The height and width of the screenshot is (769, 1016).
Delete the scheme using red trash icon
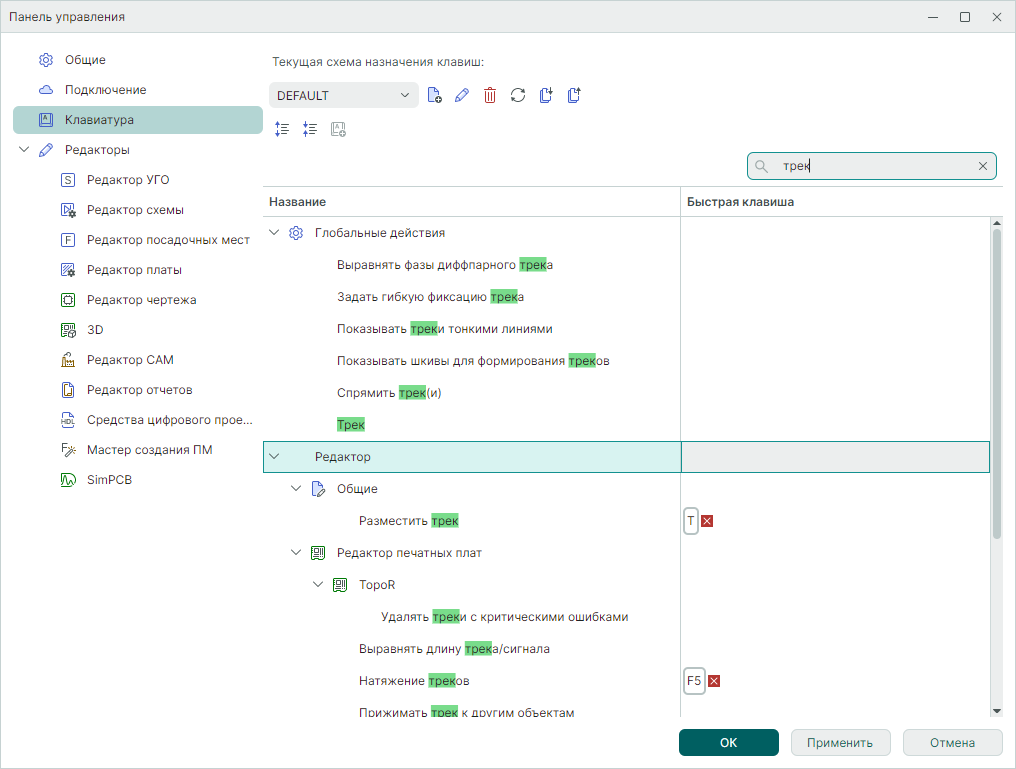coord(489,96)
